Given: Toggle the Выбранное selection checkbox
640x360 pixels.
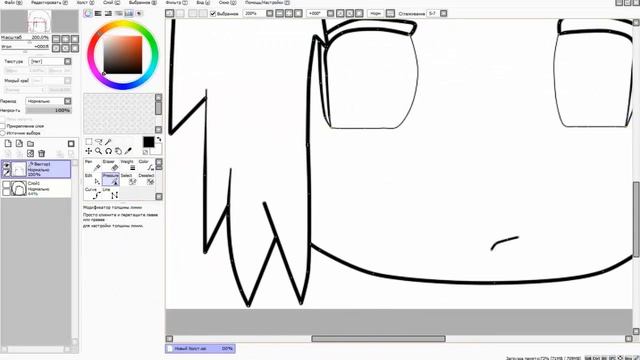Looking at the screenshot, I should [213, 13].
